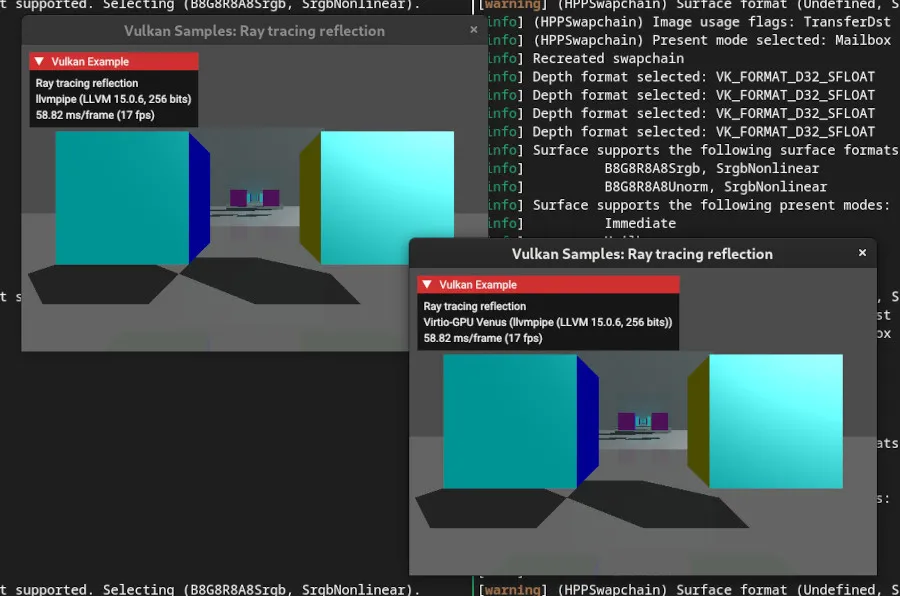Click a warning entry in the terminal log

coord(515,589)
